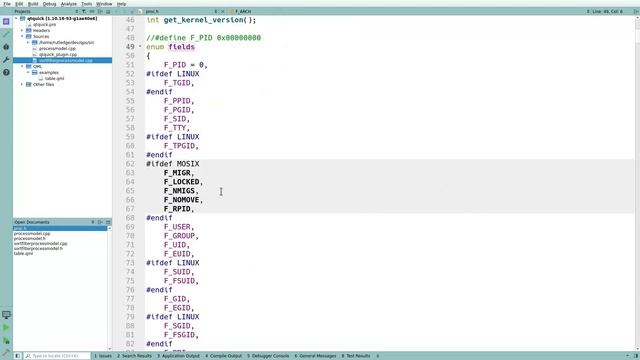Select sortfilterprocessmodel.cpp in Open Documents
The height and width of the screenshot is (360, 640).
[40, 243]
